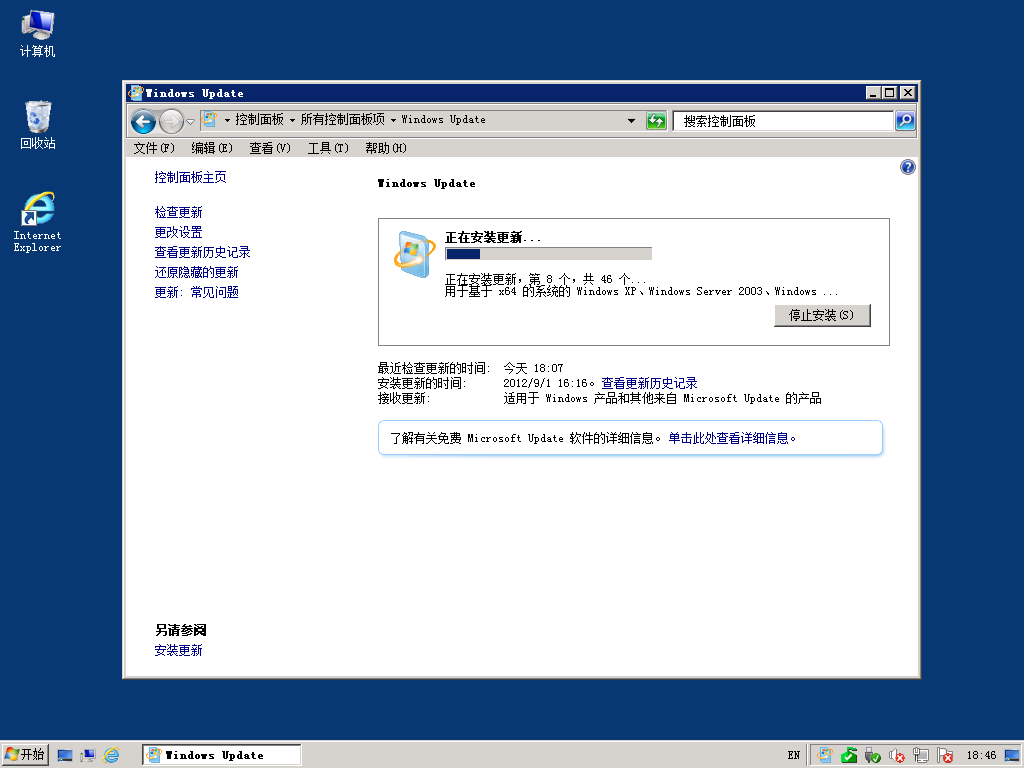Expand the breadcrumb arrow after 所有控制面板项

pyautogui.click(x=393, y=120)
